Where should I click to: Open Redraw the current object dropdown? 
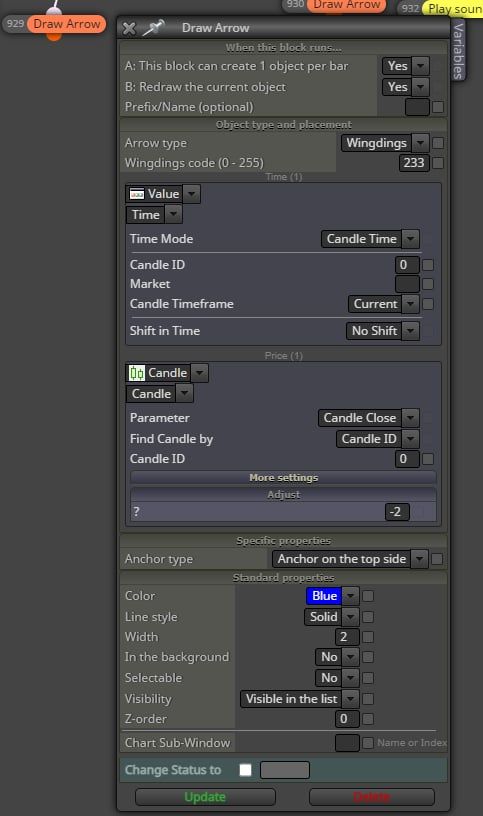point(405,87)
